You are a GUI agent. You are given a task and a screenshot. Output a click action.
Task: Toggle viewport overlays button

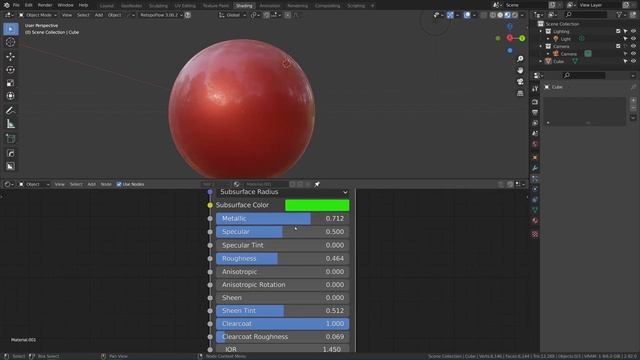(467, 15)
